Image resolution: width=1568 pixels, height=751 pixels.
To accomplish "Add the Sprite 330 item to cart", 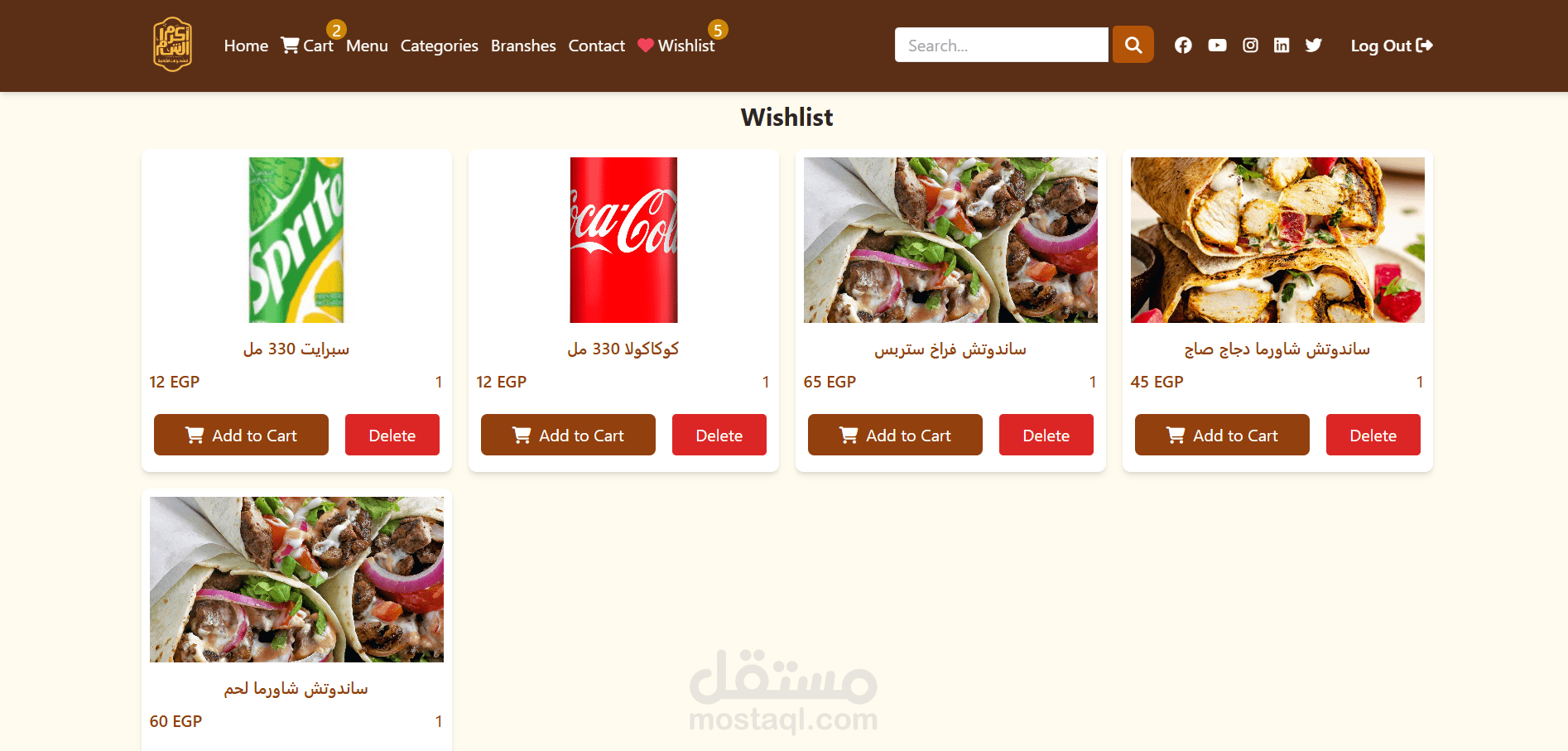I will click(241, 435).
